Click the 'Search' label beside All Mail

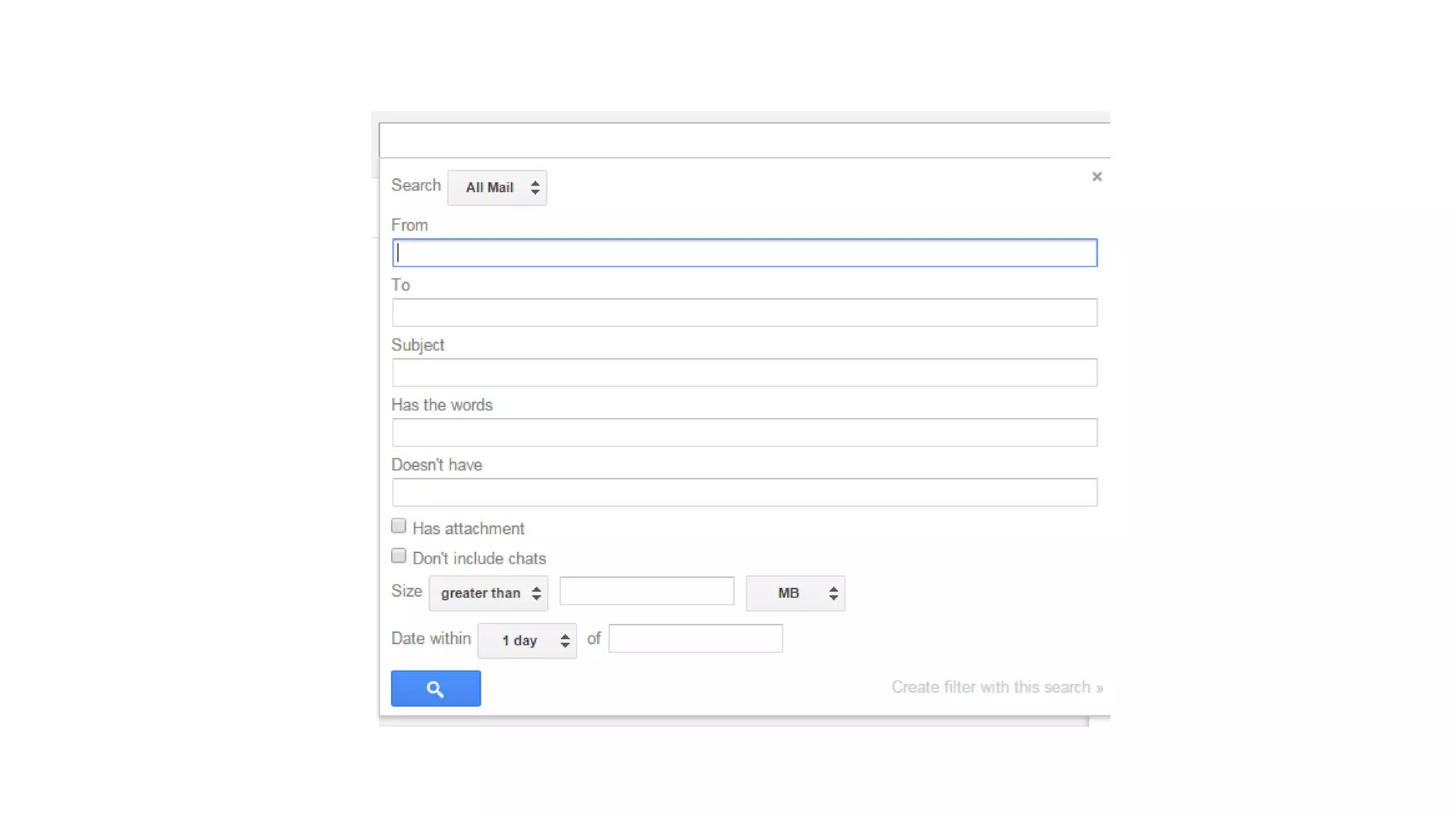(416, 186)
